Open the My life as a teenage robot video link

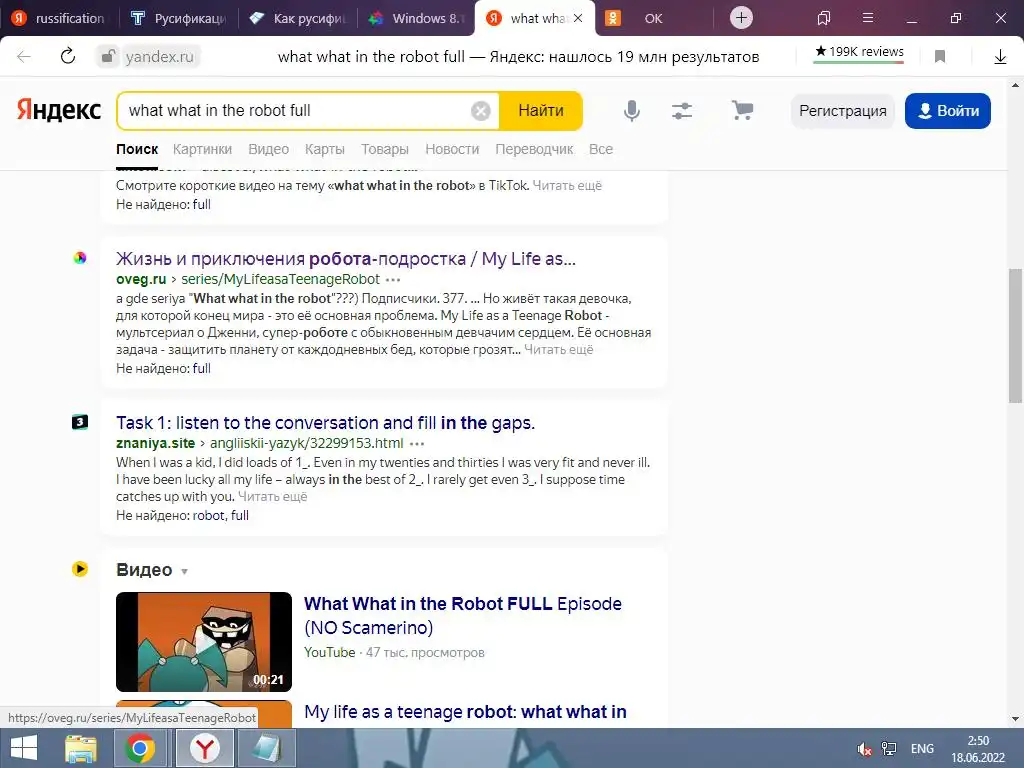tap(465, 712)
